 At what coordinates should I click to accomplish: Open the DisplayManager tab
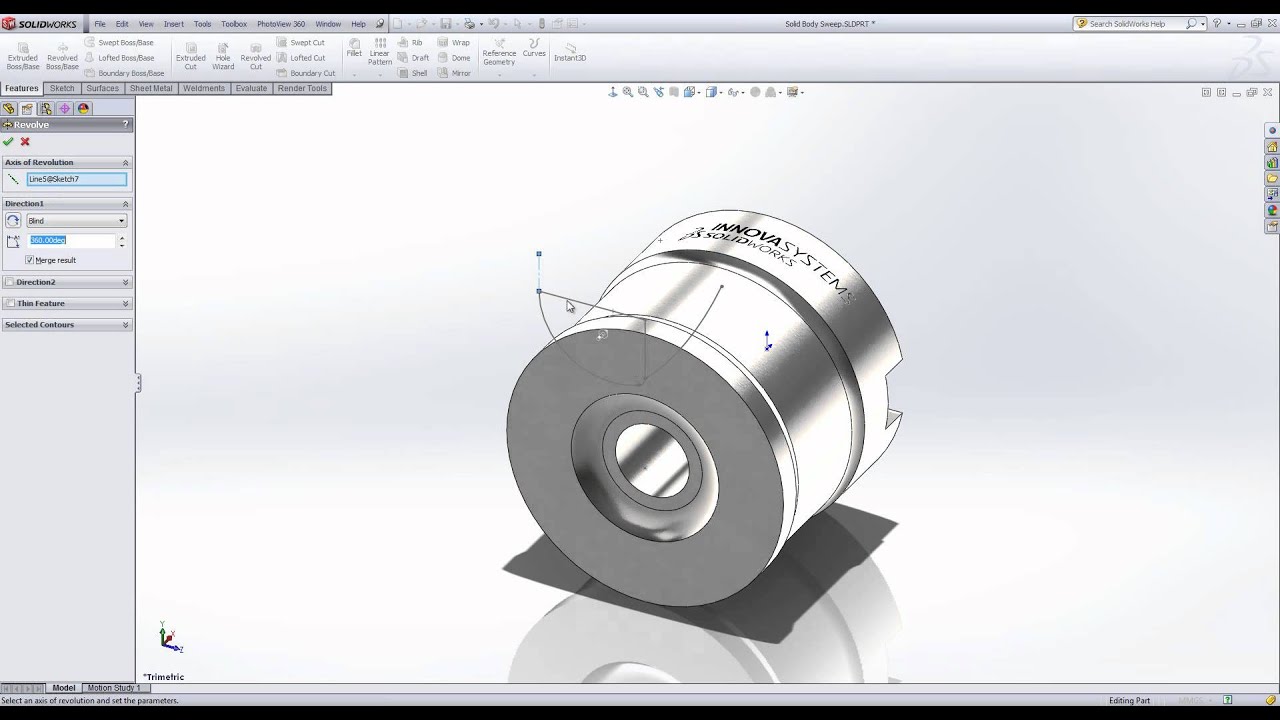click(x=84, y=108)
